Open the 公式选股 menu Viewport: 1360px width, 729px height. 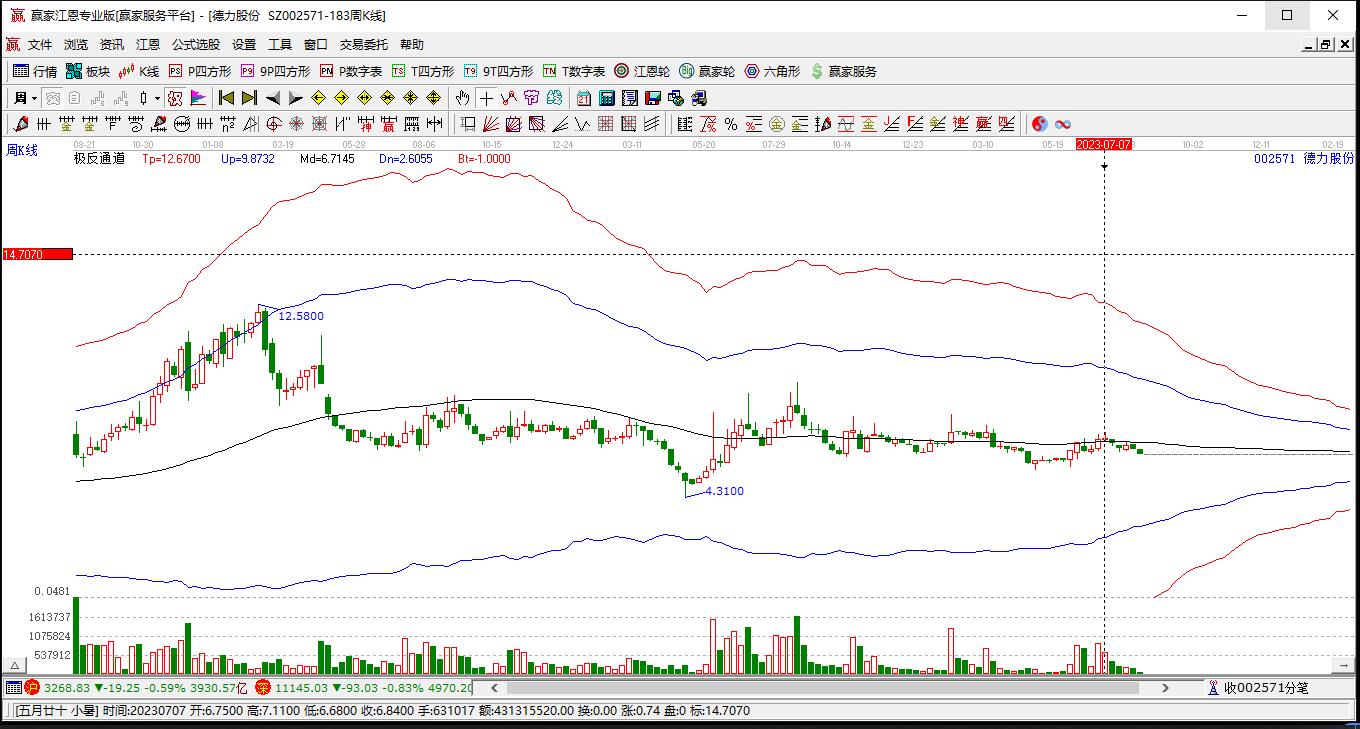(195, 45)
